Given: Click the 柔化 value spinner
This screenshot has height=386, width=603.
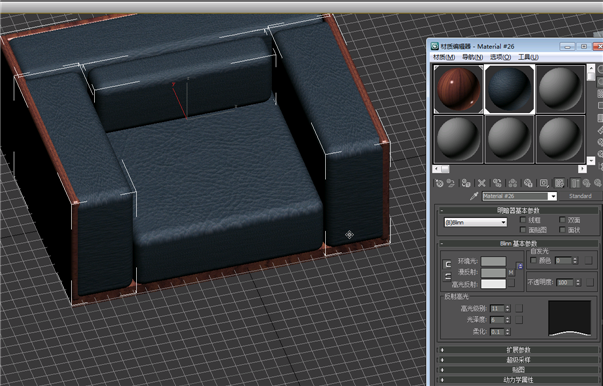Looking at the screenshot, I should pyautogui.click(x=508, y=331).
